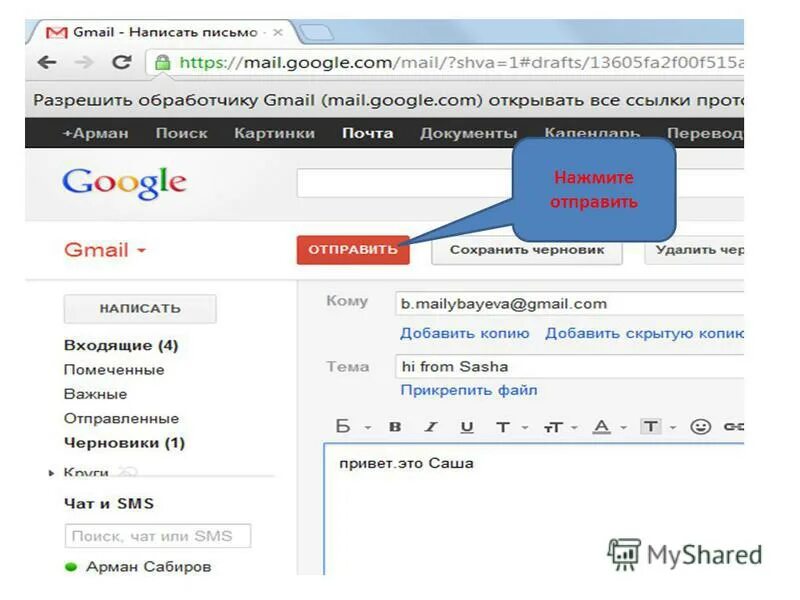The width and height of the screenshot is (800, 600).
Task: Open the text background color dropdown
Action: point(658,427)
